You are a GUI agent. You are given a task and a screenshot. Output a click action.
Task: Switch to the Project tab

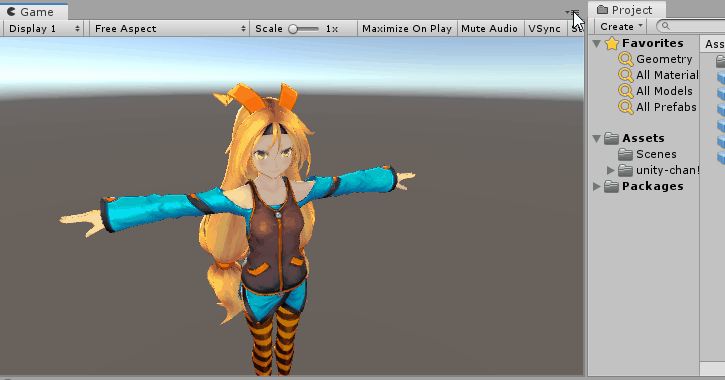pos(627,10)
